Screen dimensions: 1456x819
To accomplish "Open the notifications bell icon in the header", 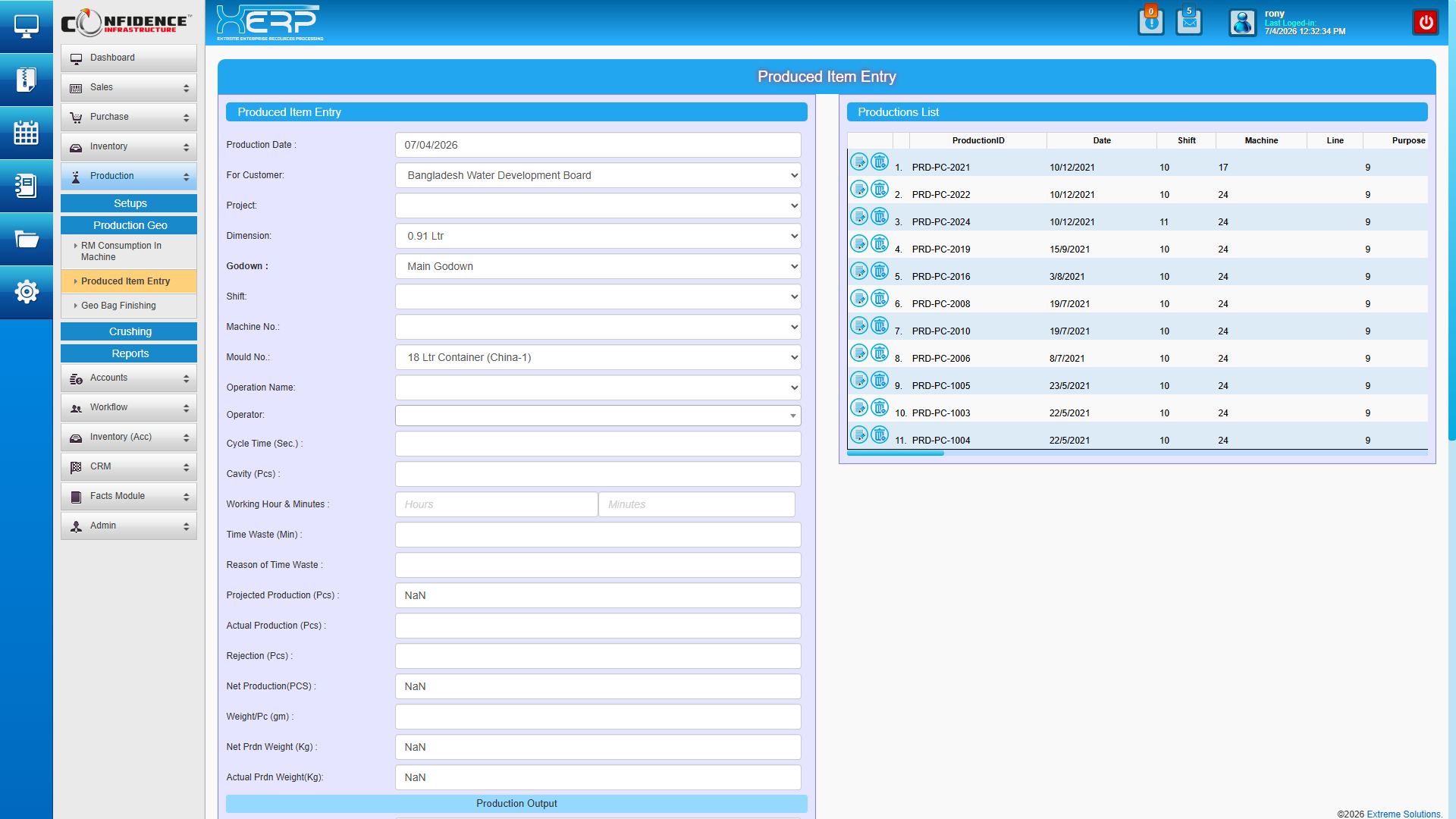I will coord(1150,22).
